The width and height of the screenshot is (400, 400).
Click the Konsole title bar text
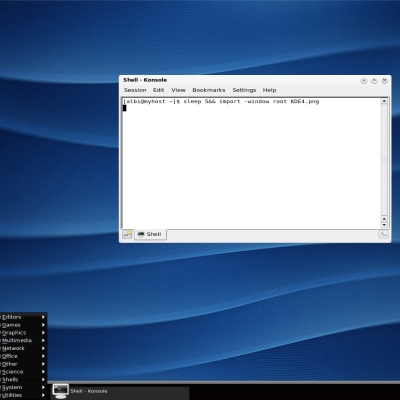(145, 80)
